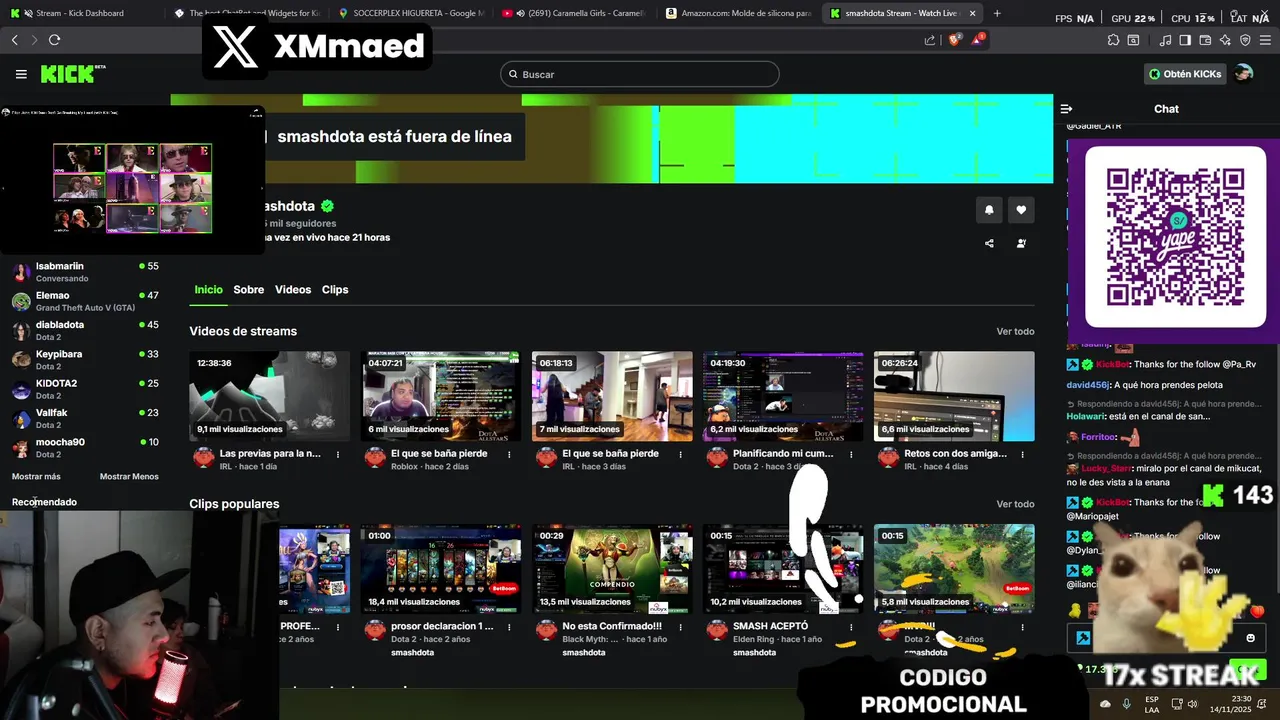
Task: Open the emoji picker in the chat box
Action: [1250, 638]
